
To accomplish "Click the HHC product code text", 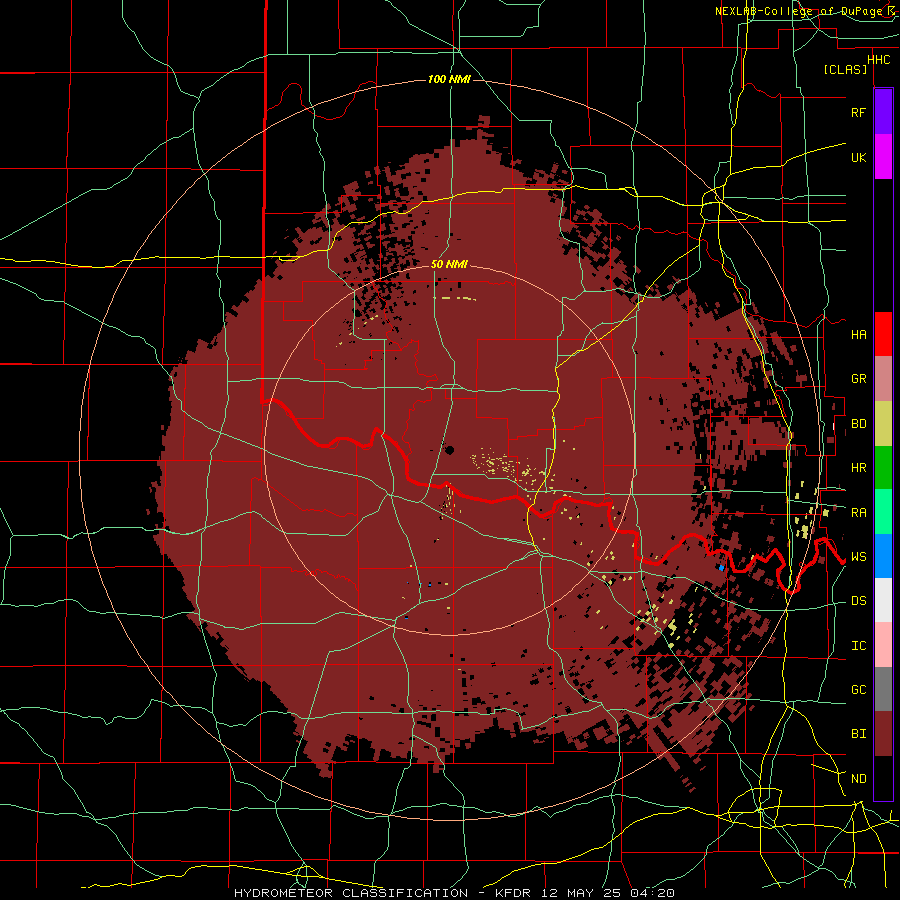I will pyautogui.click(x=879, y=60).
